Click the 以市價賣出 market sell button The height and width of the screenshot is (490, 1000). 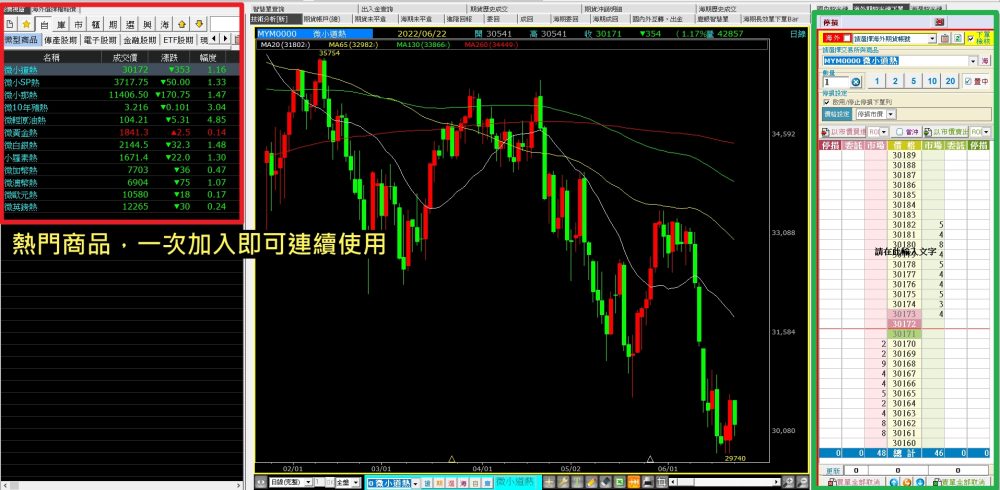click(942, 132)
